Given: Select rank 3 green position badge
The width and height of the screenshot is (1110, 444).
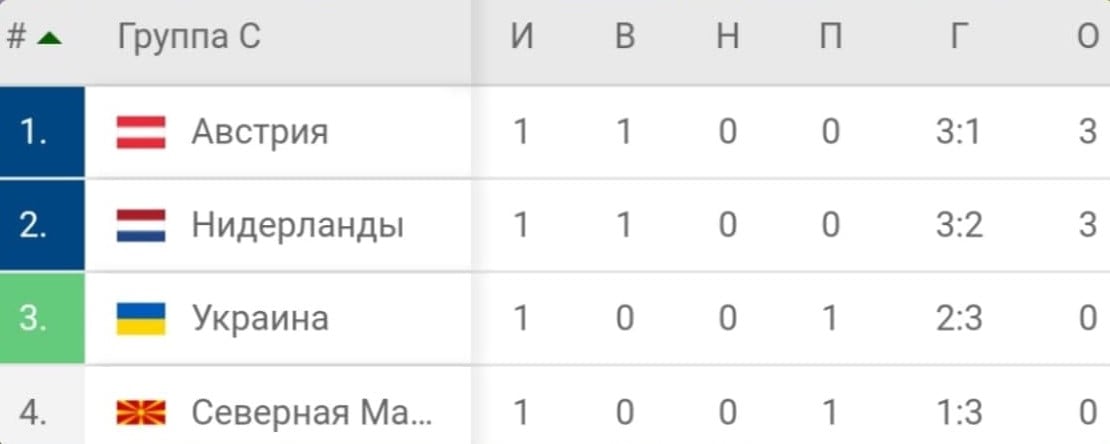Looking at the screenshot, I should click(x=42, y=319).
